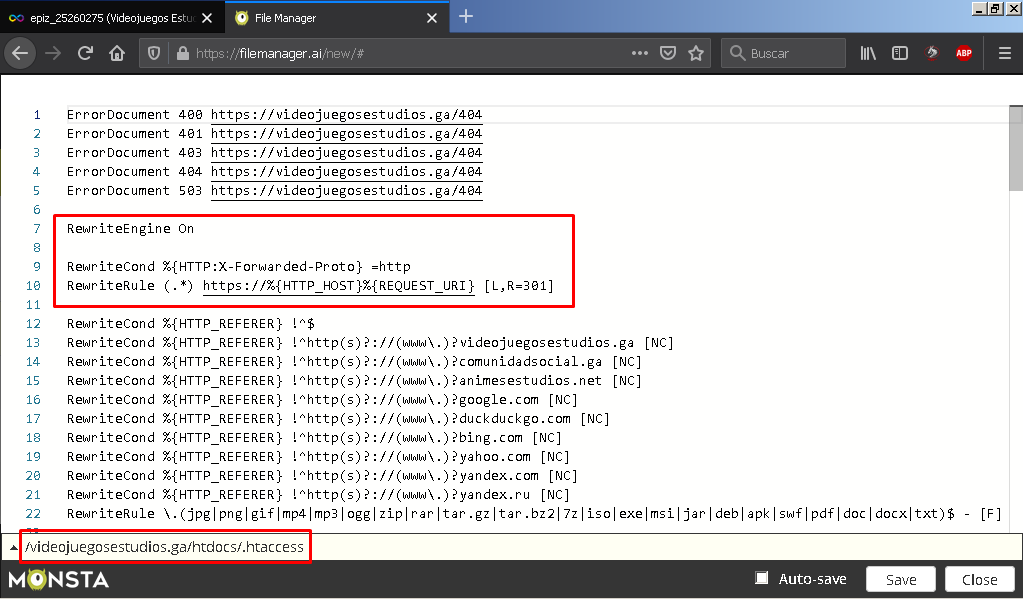The width and height of the screenshot is (1023, 599).
Task: Open a new browser tab
Action: 466,16
